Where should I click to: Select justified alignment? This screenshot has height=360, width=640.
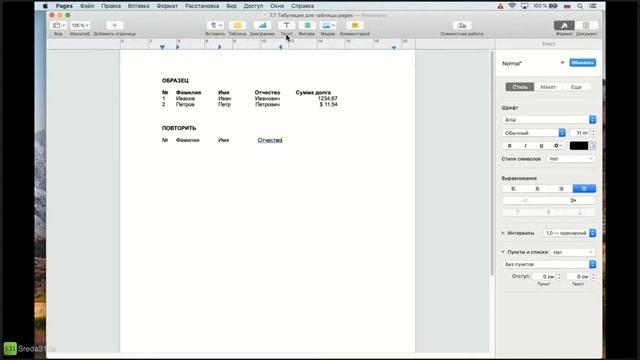[584, 189]
